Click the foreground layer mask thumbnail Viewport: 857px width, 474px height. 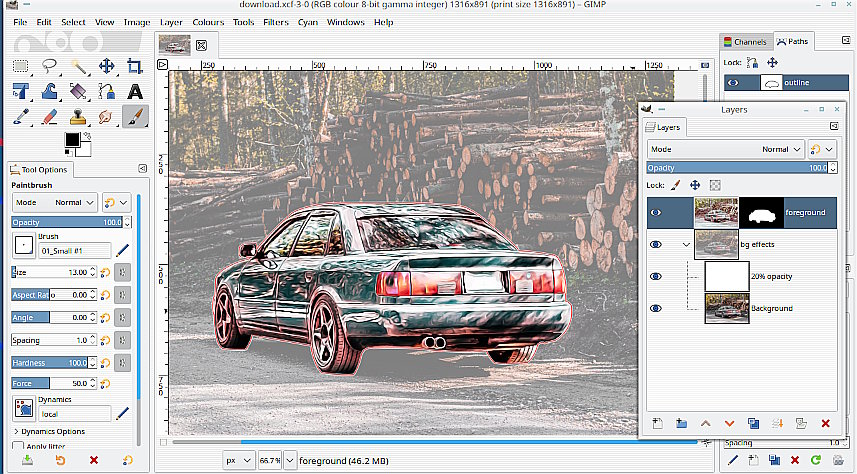click(x=760, y=212)
